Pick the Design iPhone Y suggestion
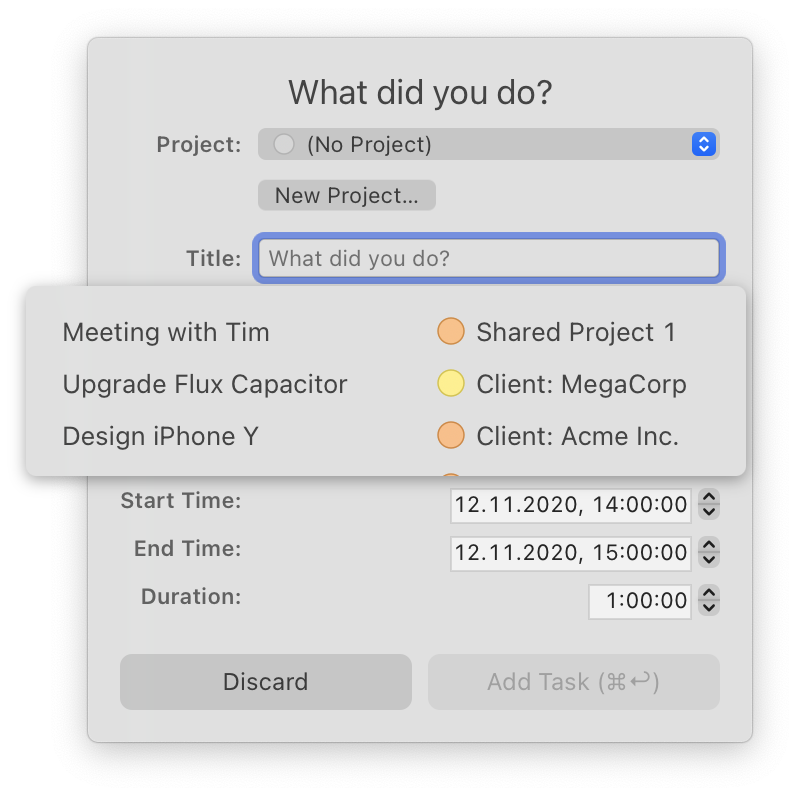 pos(162,436)
